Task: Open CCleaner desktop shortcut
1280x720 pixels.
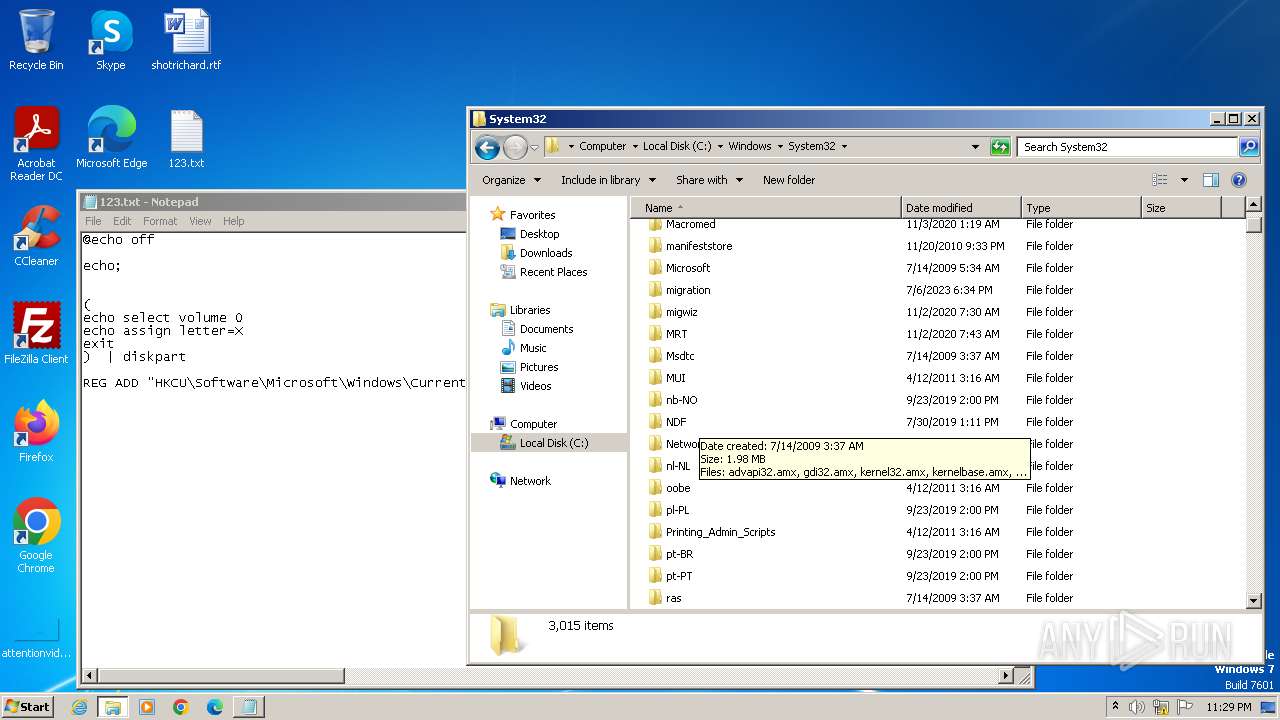Action: tap(36, 236)
